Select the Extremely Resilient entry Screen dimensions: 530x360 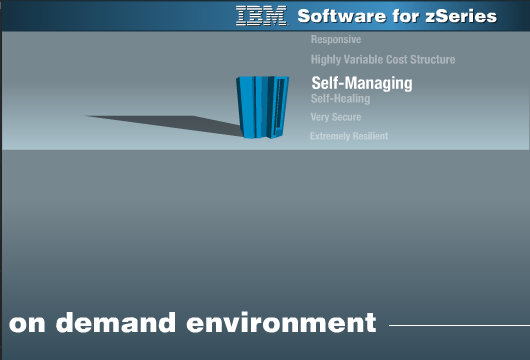click(349, 136)
